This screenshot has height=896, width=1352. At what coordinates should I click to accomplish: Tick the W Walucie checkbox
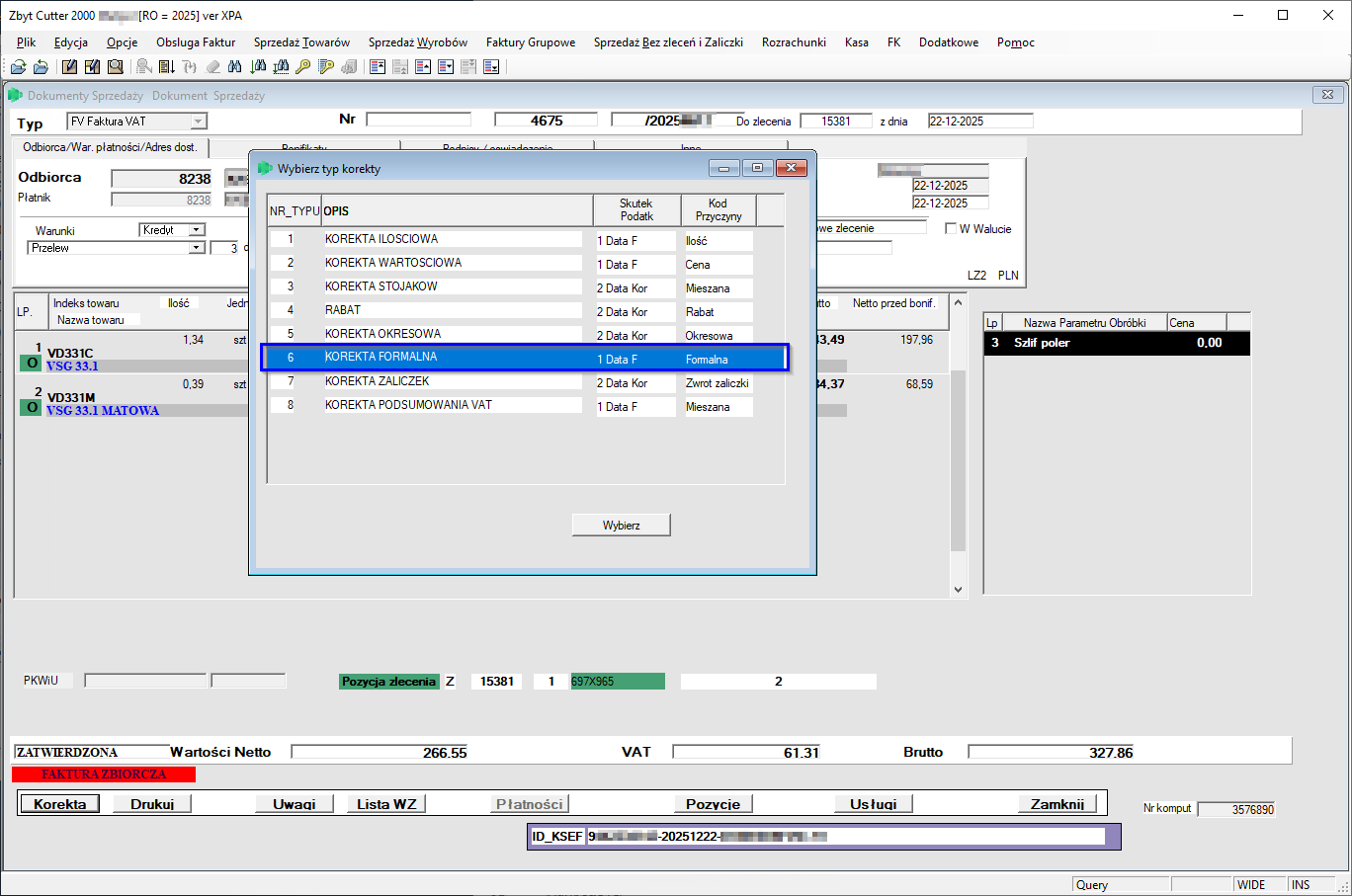point(951,229)
